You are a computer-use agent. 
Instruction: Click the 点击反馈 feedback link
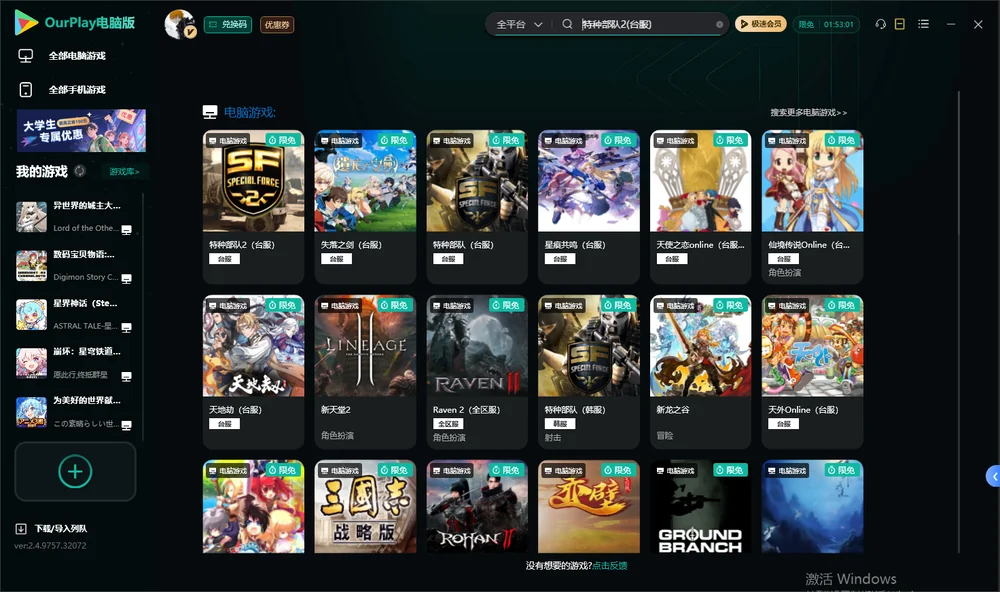click(610, 565)
